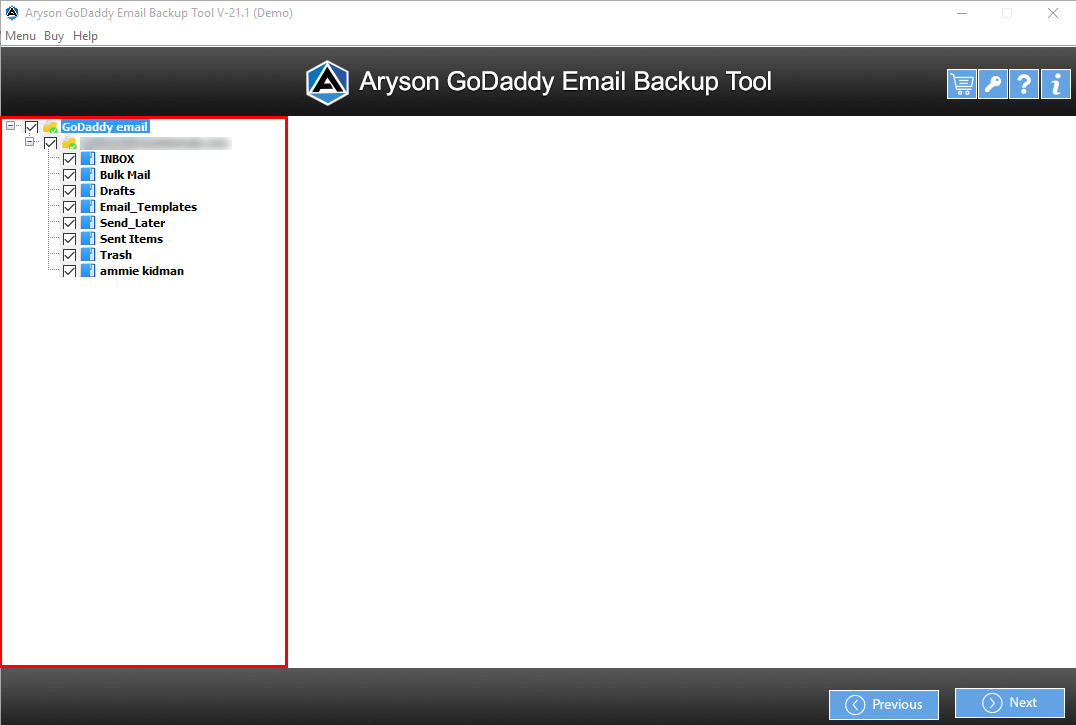Open the Menu menu
This screenshot has width=1076, height=725.
click(x=21, y=36)
